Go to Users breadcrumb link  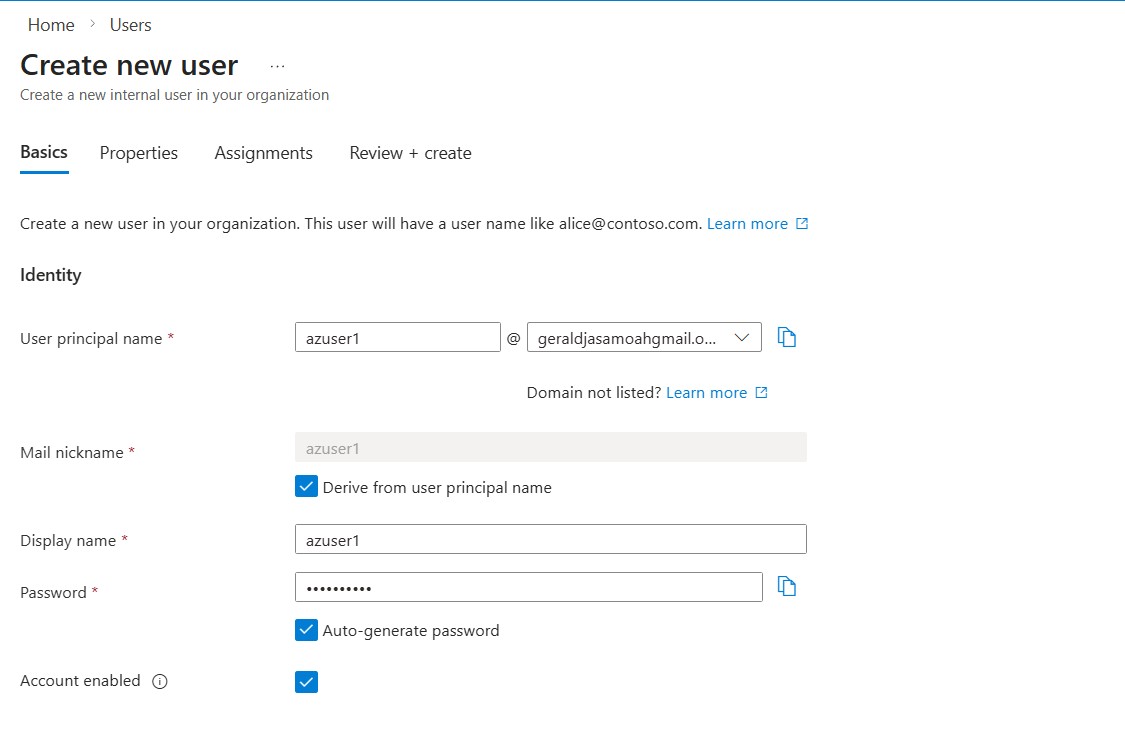click(x=131, y=25)
